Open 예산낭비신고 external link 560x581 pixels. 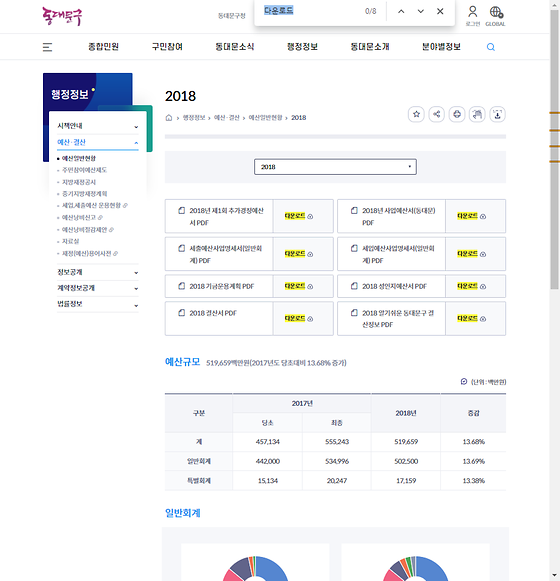(82, 218)
